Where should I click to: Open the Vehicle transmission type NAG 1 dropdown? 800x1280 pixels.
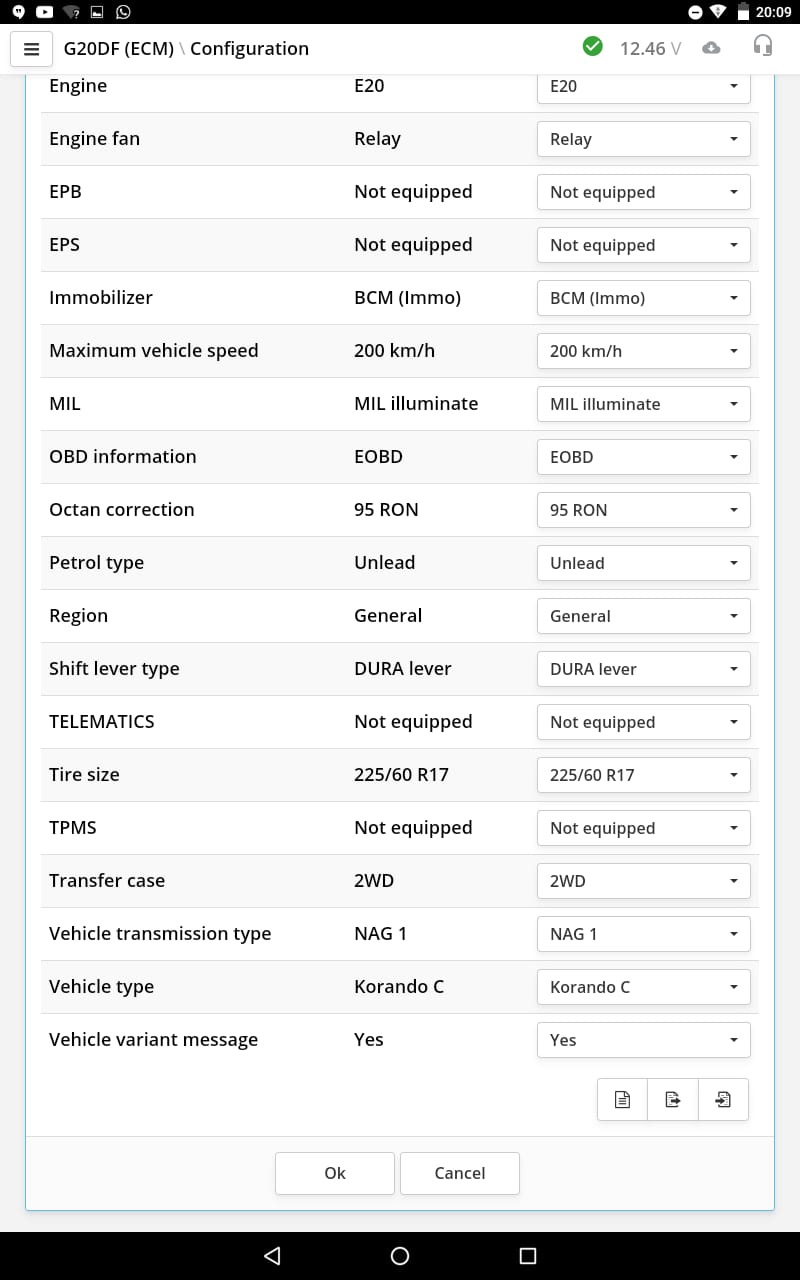(643, 933)
